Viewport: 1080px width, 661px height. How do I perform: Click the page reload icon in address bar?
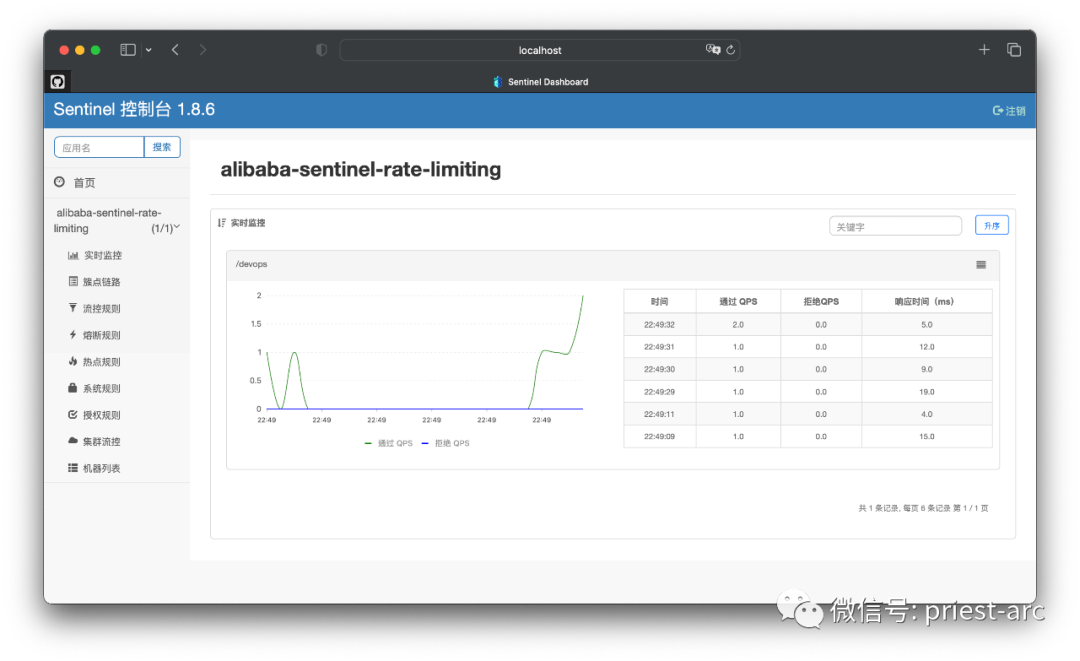pos(731,50)
